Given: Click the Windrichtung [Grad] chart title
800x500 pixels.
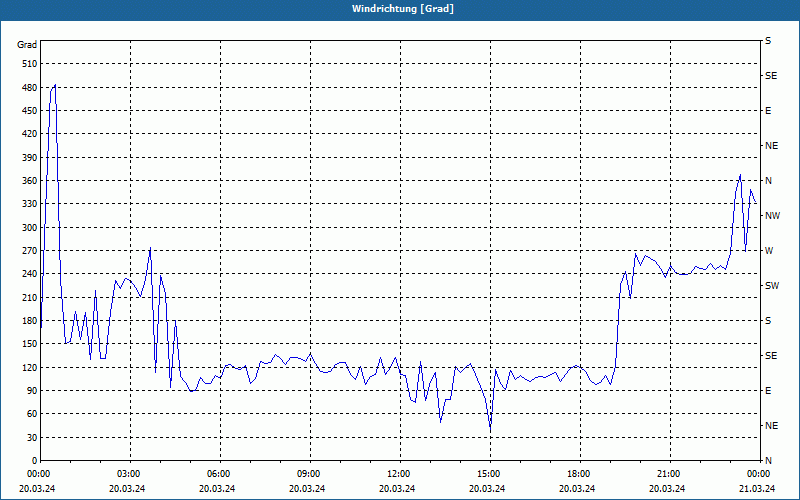Looking at the screenshot, I should 403,9.
